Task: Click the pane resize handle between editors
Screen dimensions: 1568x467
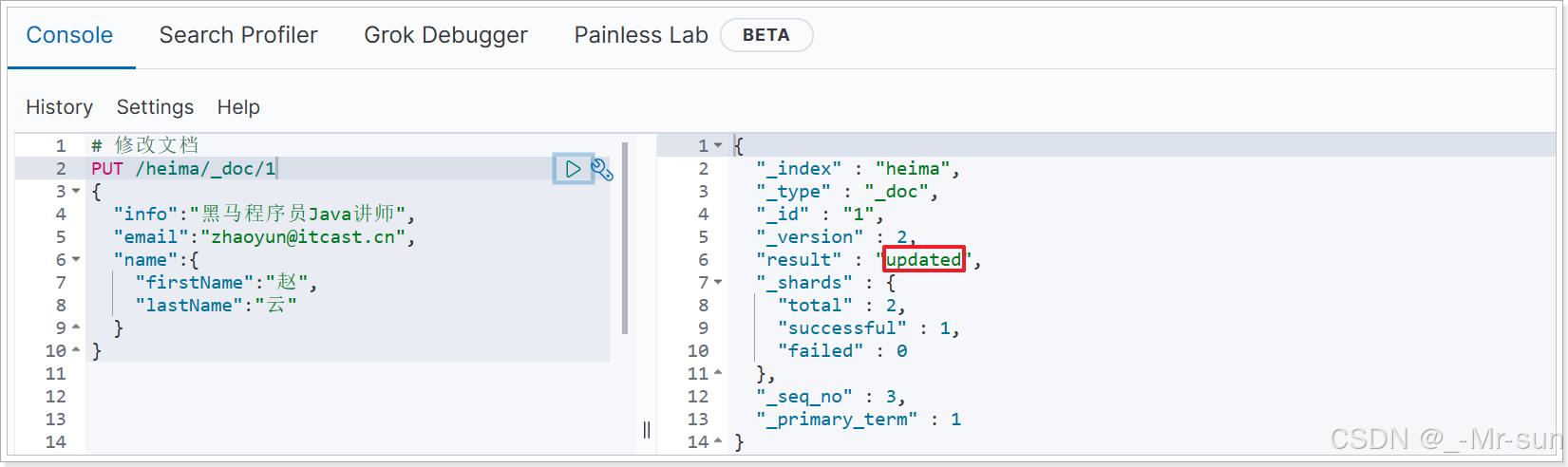Action: tap(647, 430)
